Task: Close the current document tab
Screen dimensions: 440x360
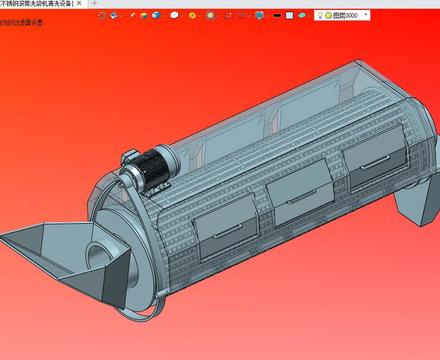Action: click(x=79, y=3)
